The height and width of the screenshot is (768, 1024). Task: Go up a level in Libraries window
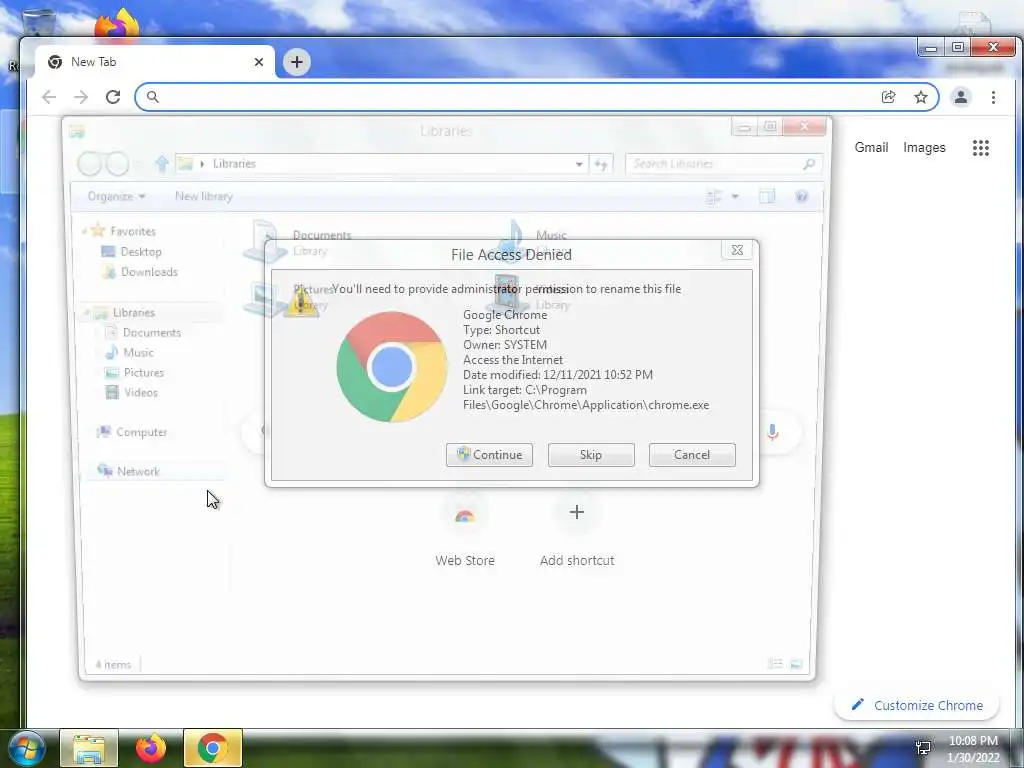pos(162,163)
